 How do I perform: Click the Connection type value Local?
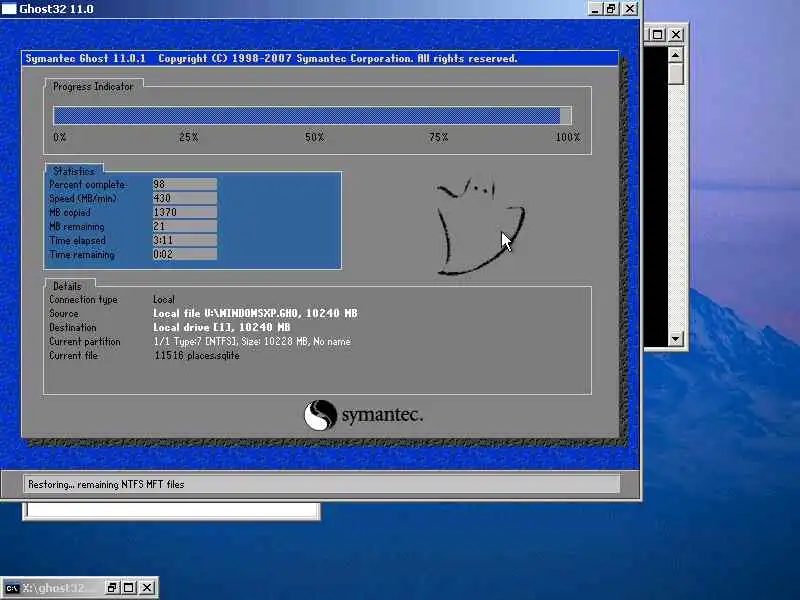[164, 299]
